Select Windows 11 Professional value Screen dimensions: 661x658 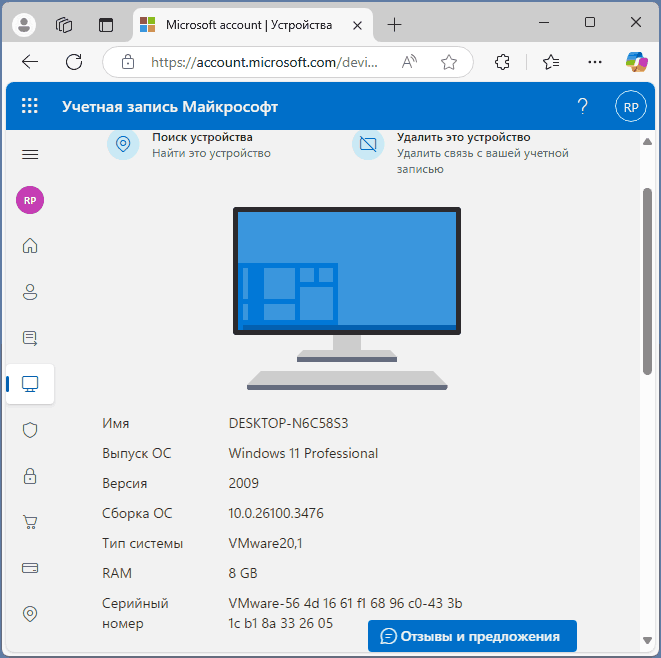click(303, 453)
